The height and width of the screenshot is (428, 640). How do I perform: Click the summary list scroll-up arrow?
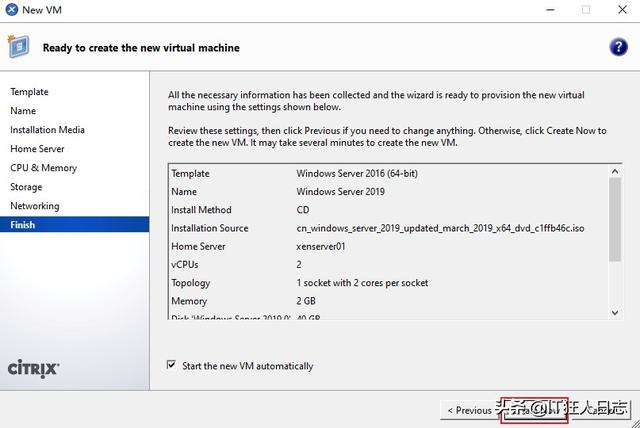(x=615, y=171)
